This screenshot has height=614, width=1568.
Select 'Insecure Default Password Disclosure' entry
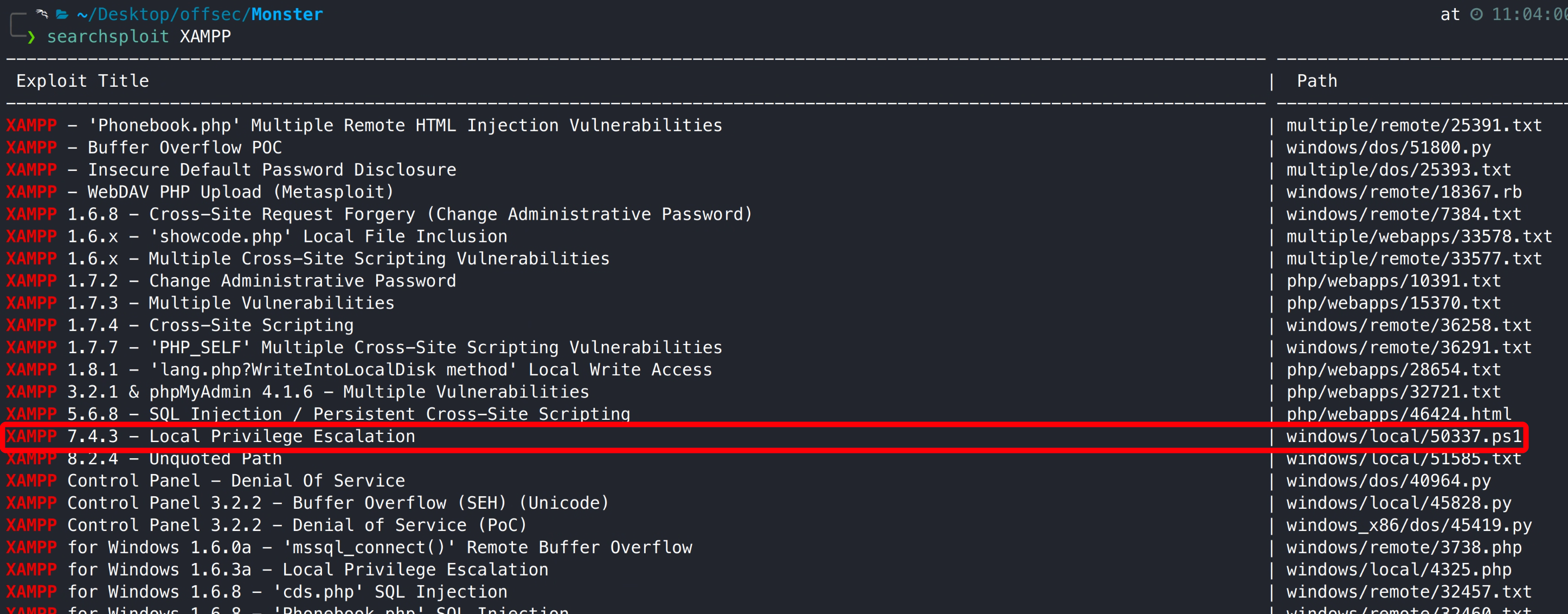click(x=272, y=170)
